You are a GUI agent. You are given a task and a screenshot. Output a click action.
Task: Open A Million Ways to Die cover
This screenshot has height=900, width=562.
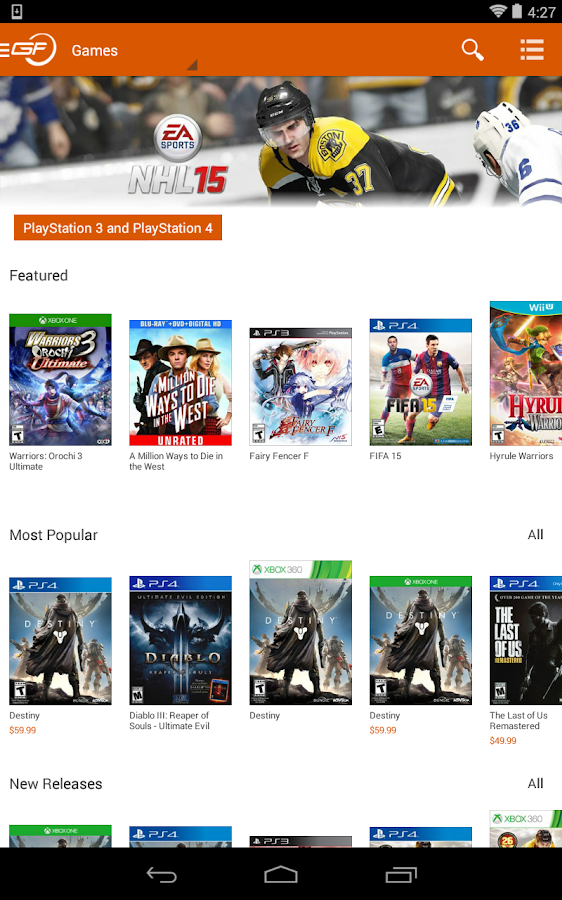180,383
